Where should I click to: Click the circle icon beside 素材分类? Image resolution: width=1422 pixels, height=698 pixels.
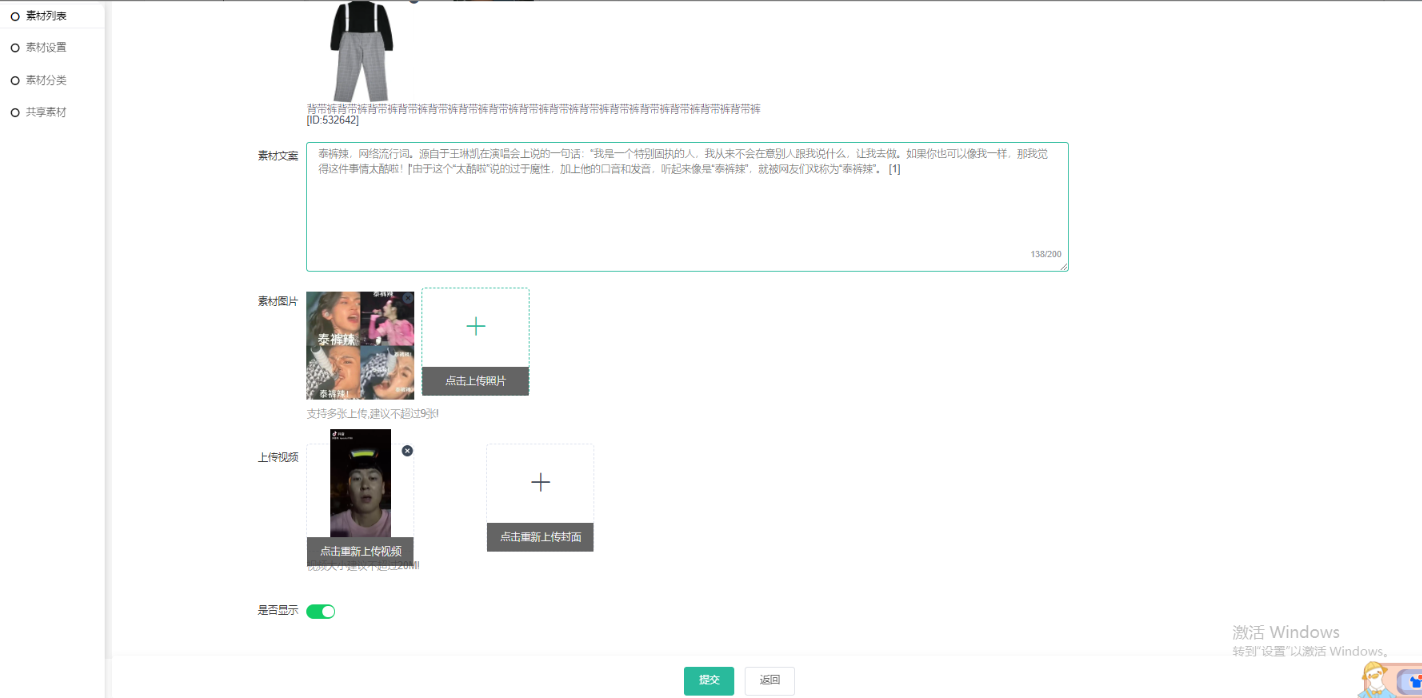pos(15,80)
